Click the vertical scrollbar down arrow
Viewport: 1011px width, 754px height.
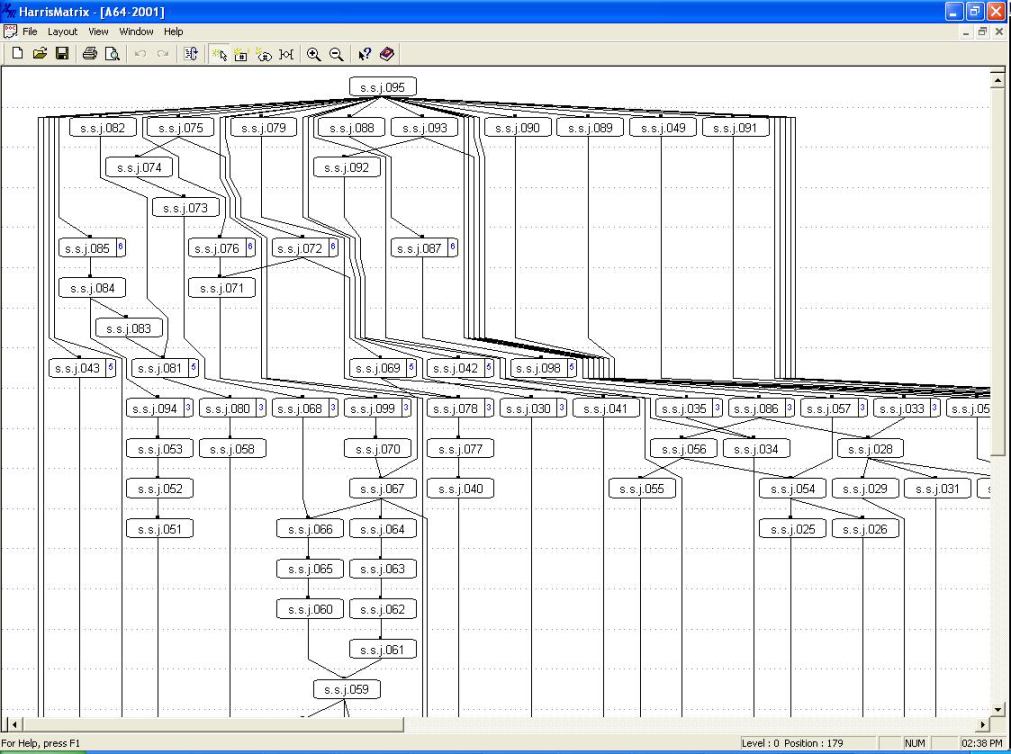[996, 709]
